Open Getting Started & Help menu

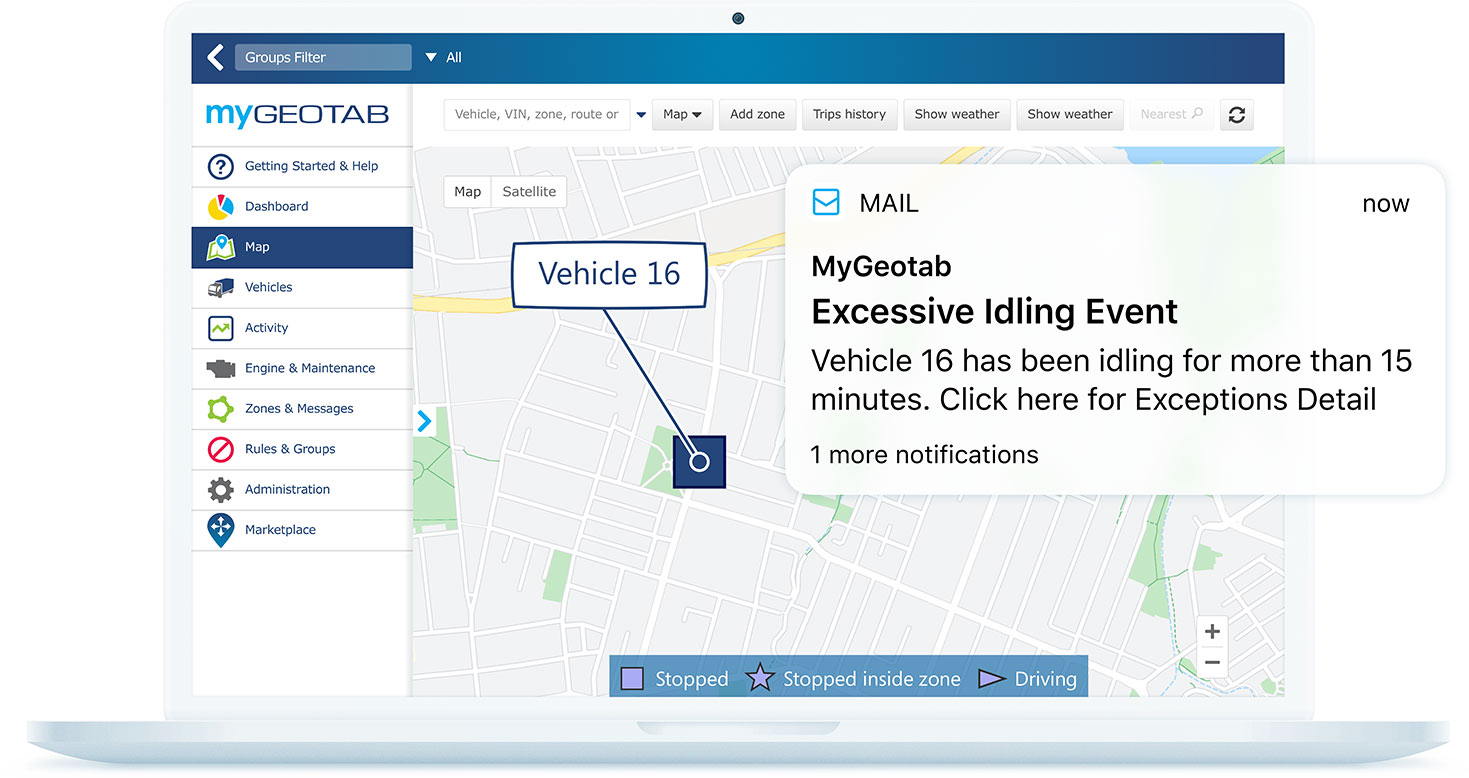coord(302,166)
